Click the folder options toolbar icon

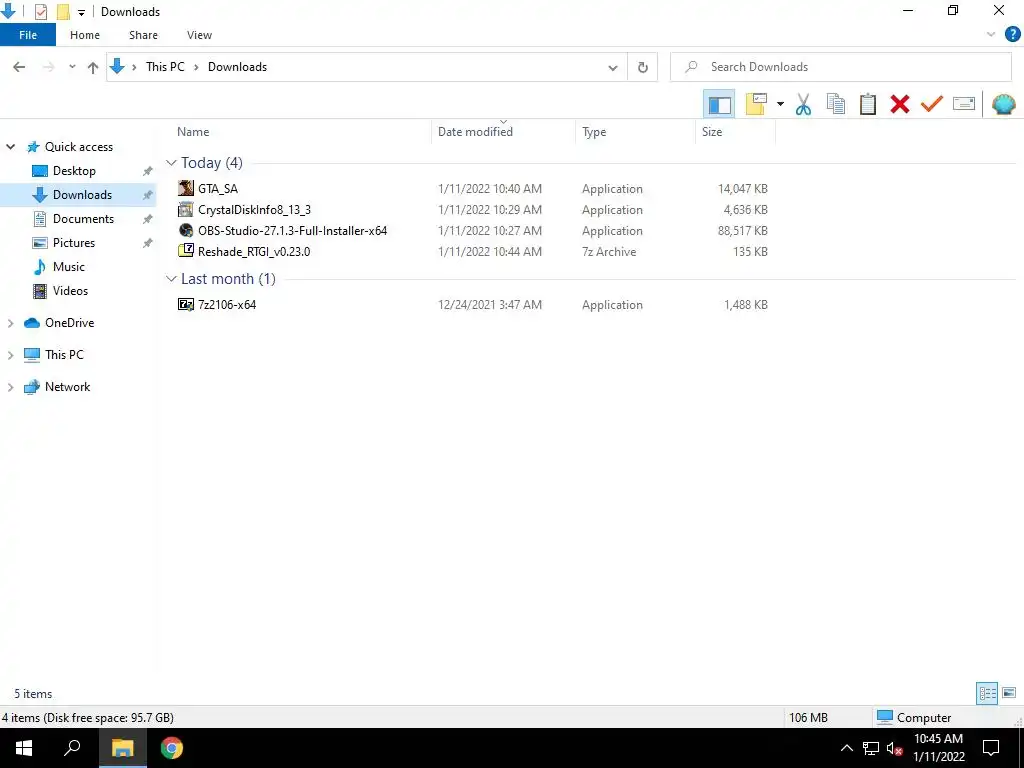(x=756, y=104)
